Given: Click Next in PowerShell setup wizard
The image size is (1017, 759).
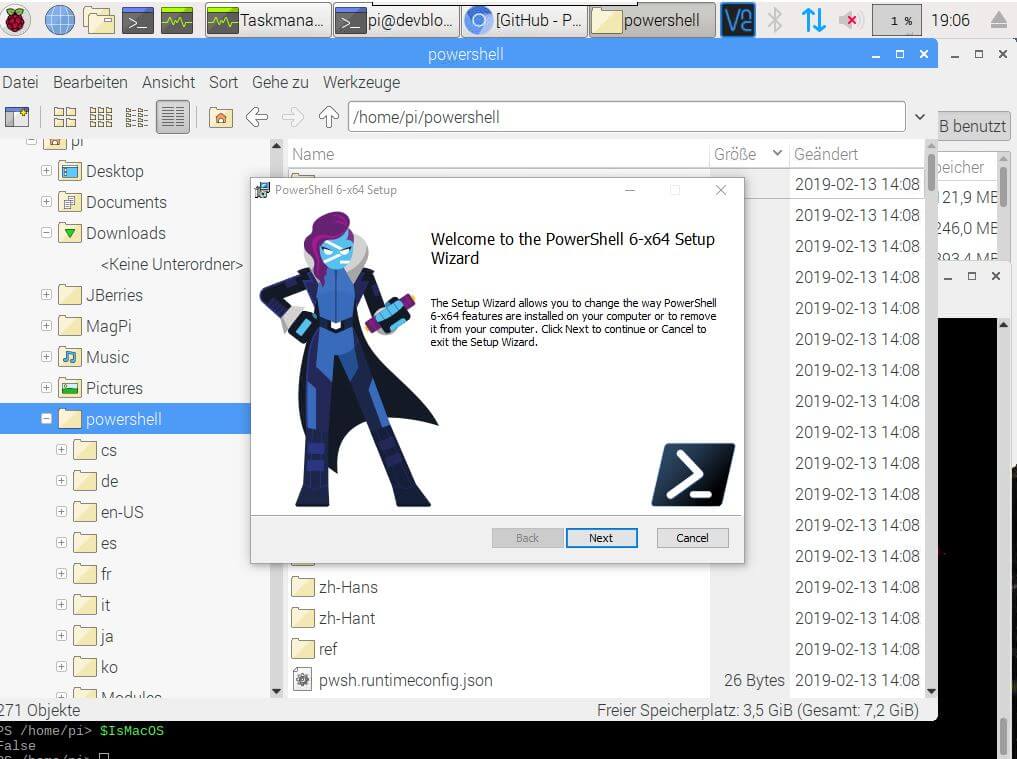Looking at the screenshot, I should click(601, 538).
